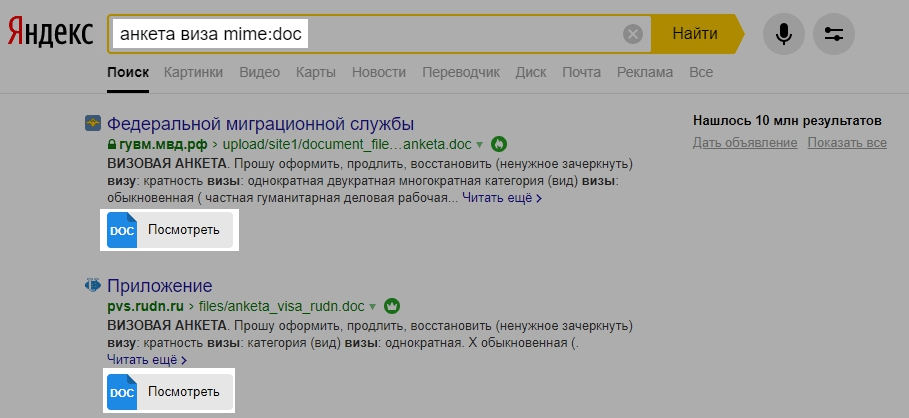Clear the search query with X icon
This screenshot has width=909, height=418.
pyautogui.click(x=633, y=34)
